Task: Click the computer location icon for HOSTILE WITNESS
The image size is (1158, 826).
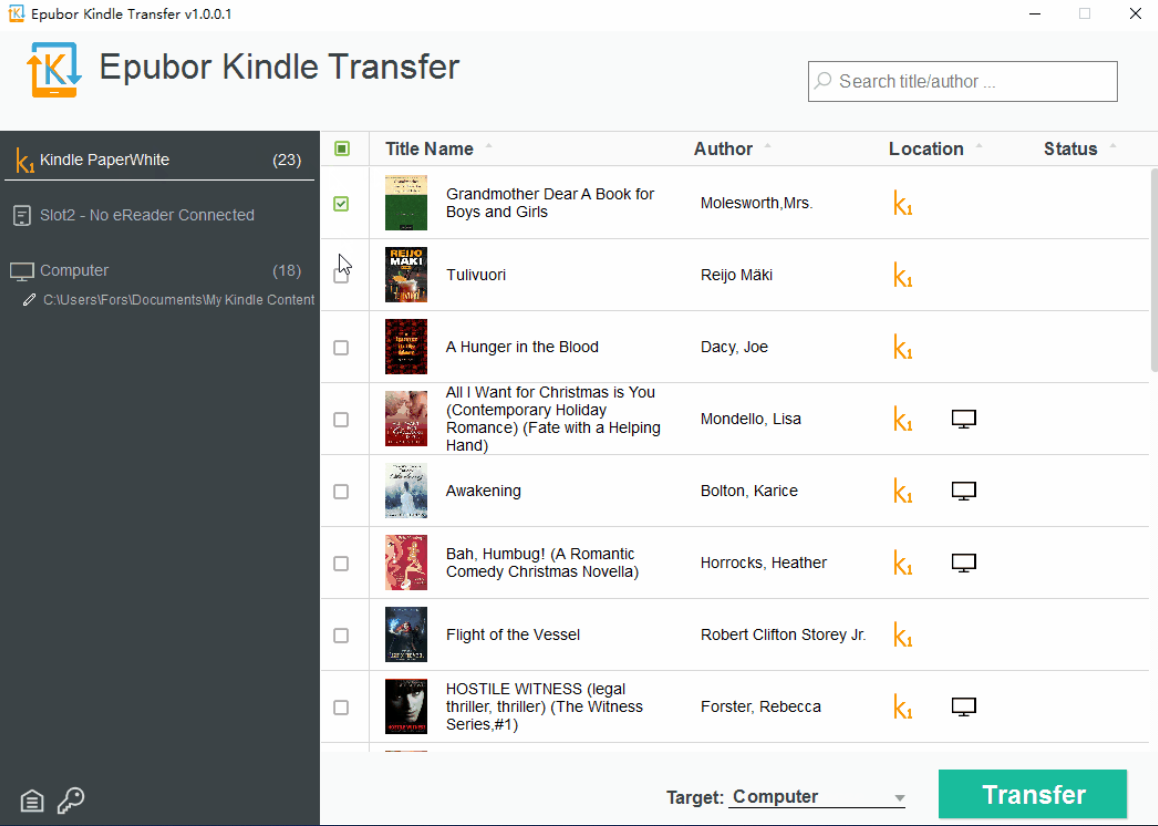Action: pos(964,707)
